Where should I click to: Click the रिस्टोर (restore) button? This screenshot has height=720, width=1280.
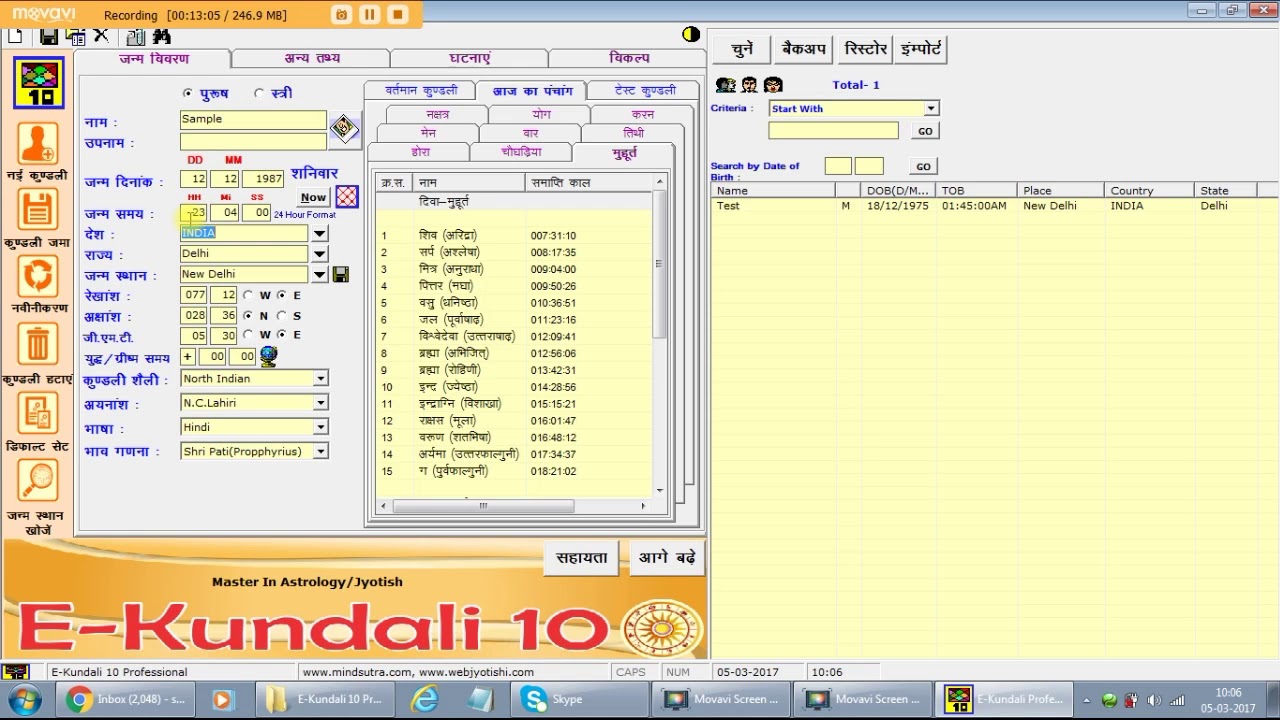click(865, 49)
